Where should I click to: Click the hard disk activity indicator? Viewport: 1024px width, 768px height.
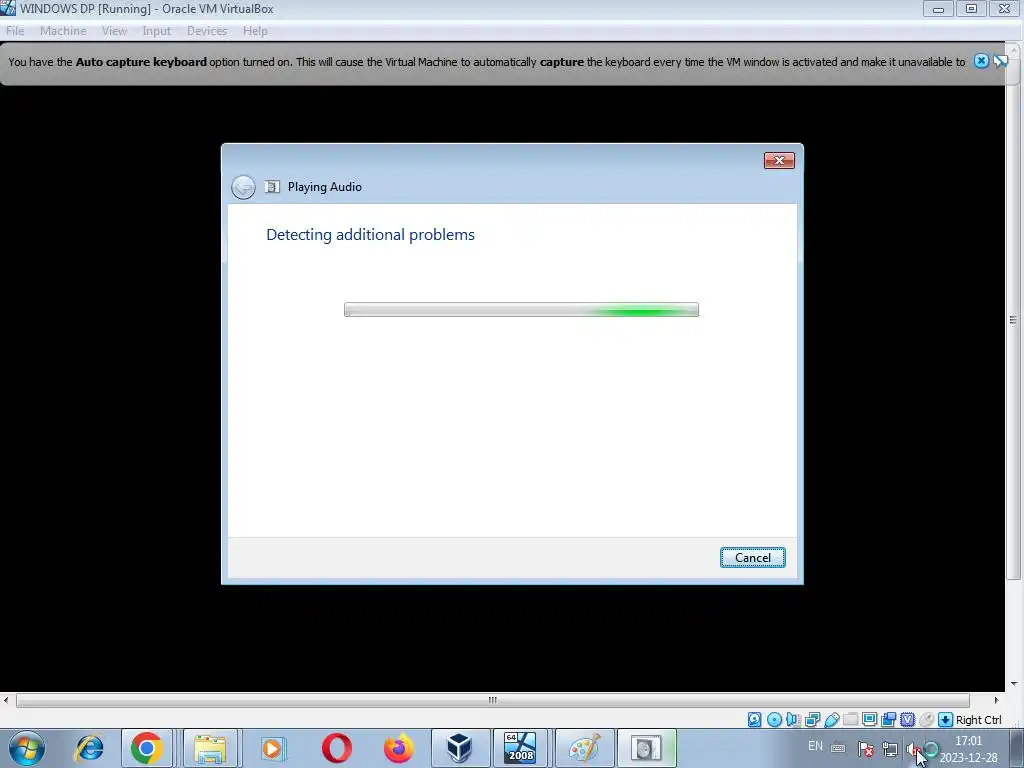[754, 720]
